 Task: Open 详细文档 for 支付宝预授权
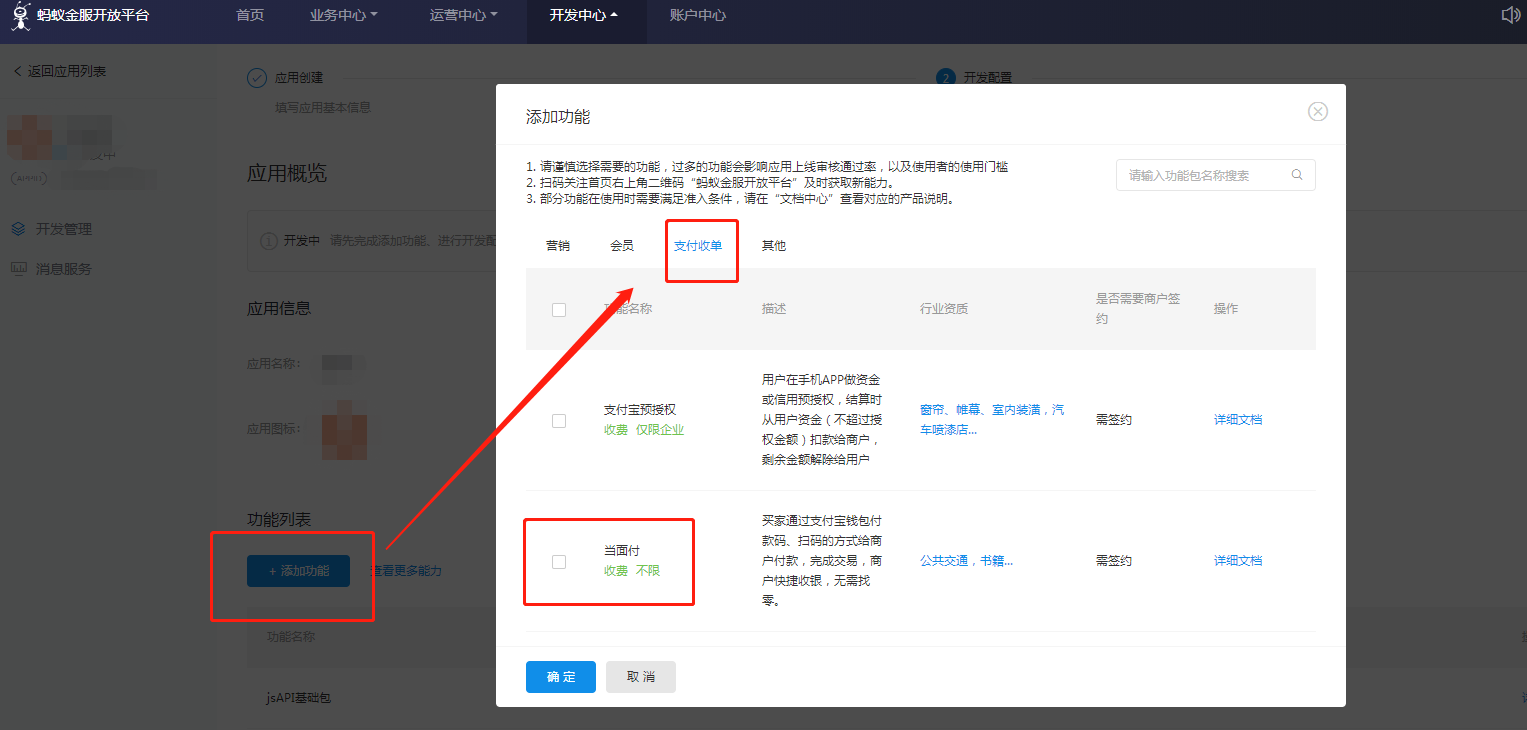(x=1238, y=420)
